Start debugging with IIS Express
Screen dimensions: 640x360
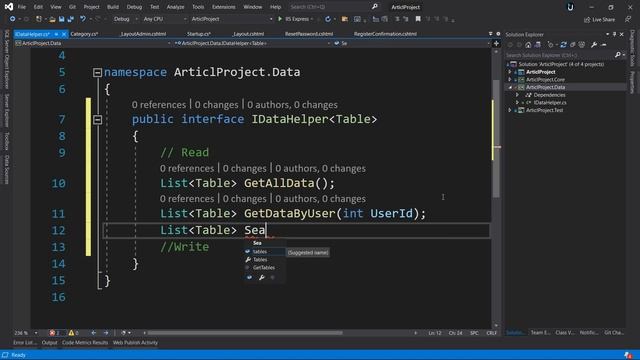tap(294, 19)
